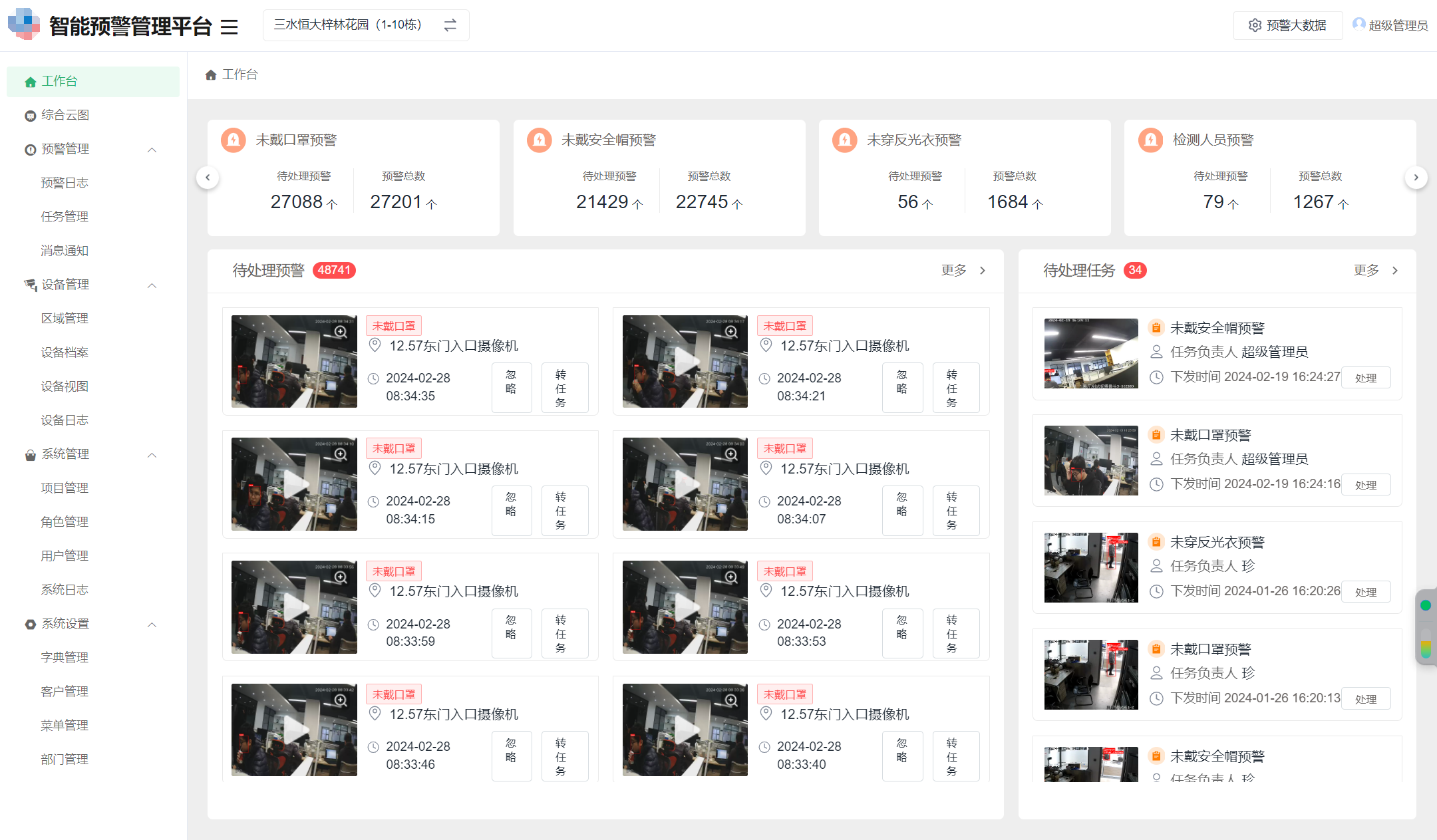The image size is (1437, 840).
Task: Open thumbnail of 未穿反光衣预警 task
Action: coord(1091,567)
